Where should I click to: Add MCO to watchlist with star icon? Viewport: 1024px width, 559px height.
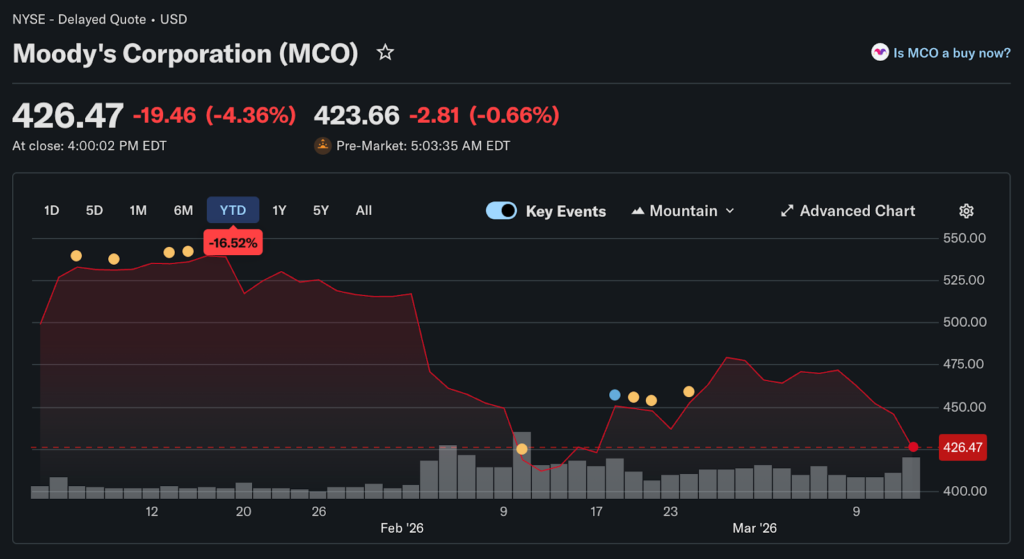pos(385,52)
